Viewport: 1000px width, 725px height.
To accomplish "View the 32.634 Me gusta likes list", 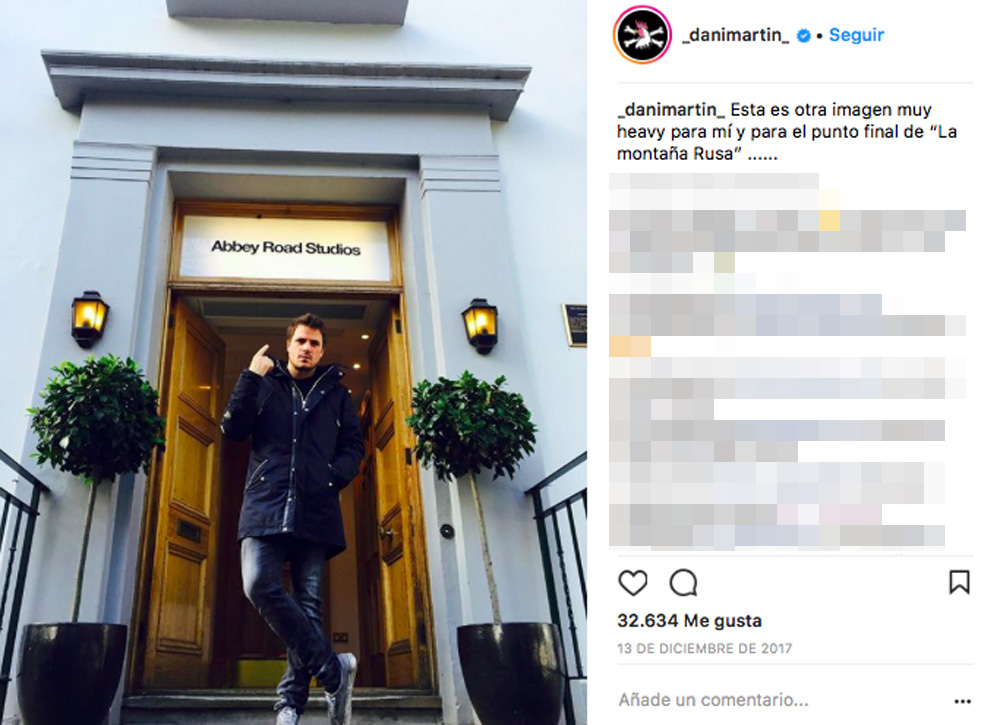I will click(x=689, y=620).
